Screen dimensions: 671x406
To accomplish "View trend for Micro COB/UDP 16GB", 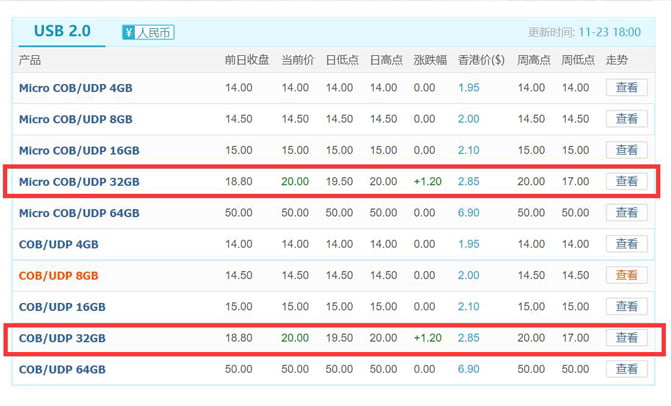I will point(626,150).
